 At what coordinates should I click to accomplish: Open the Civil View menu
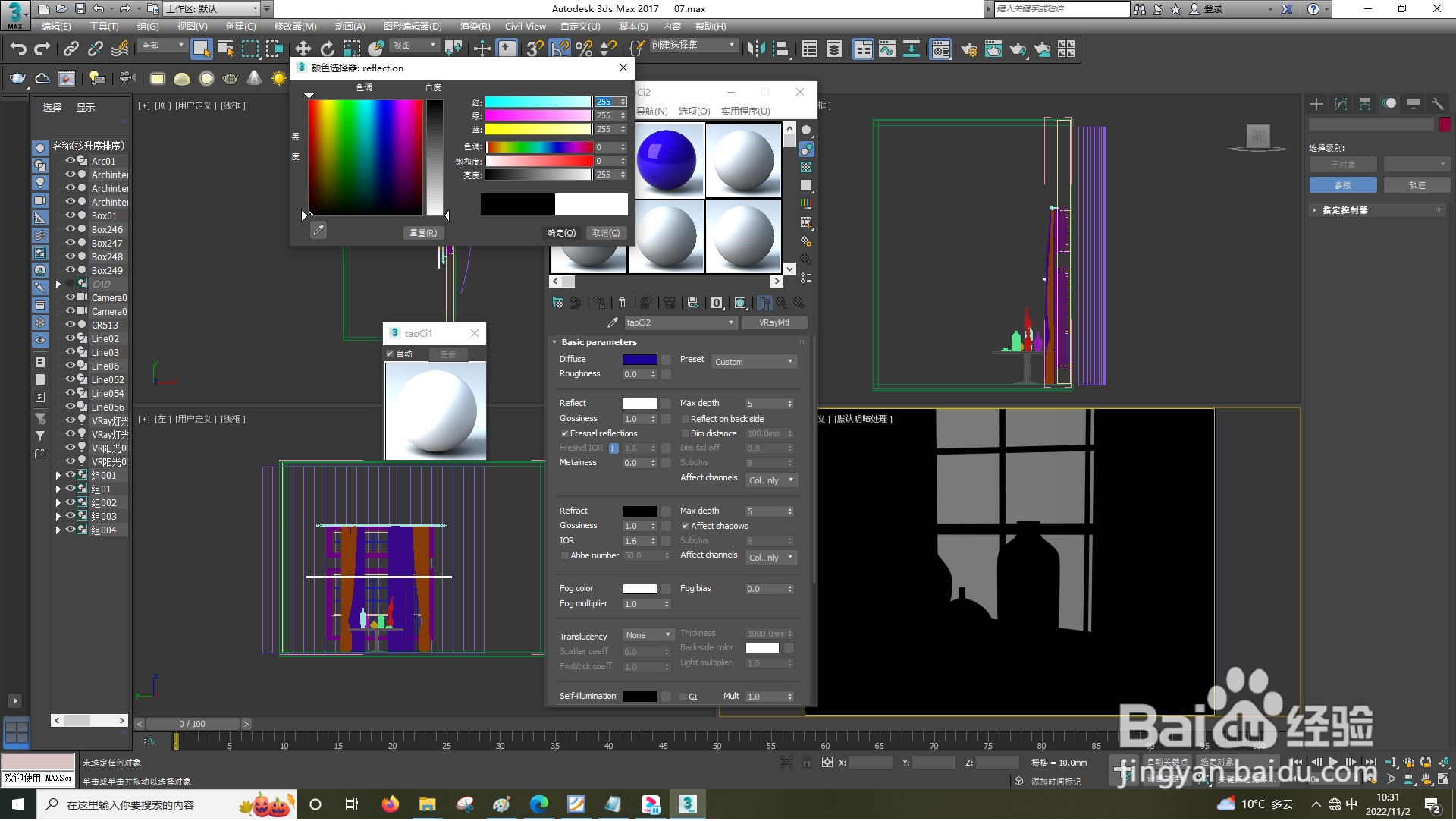coord(526,27)
